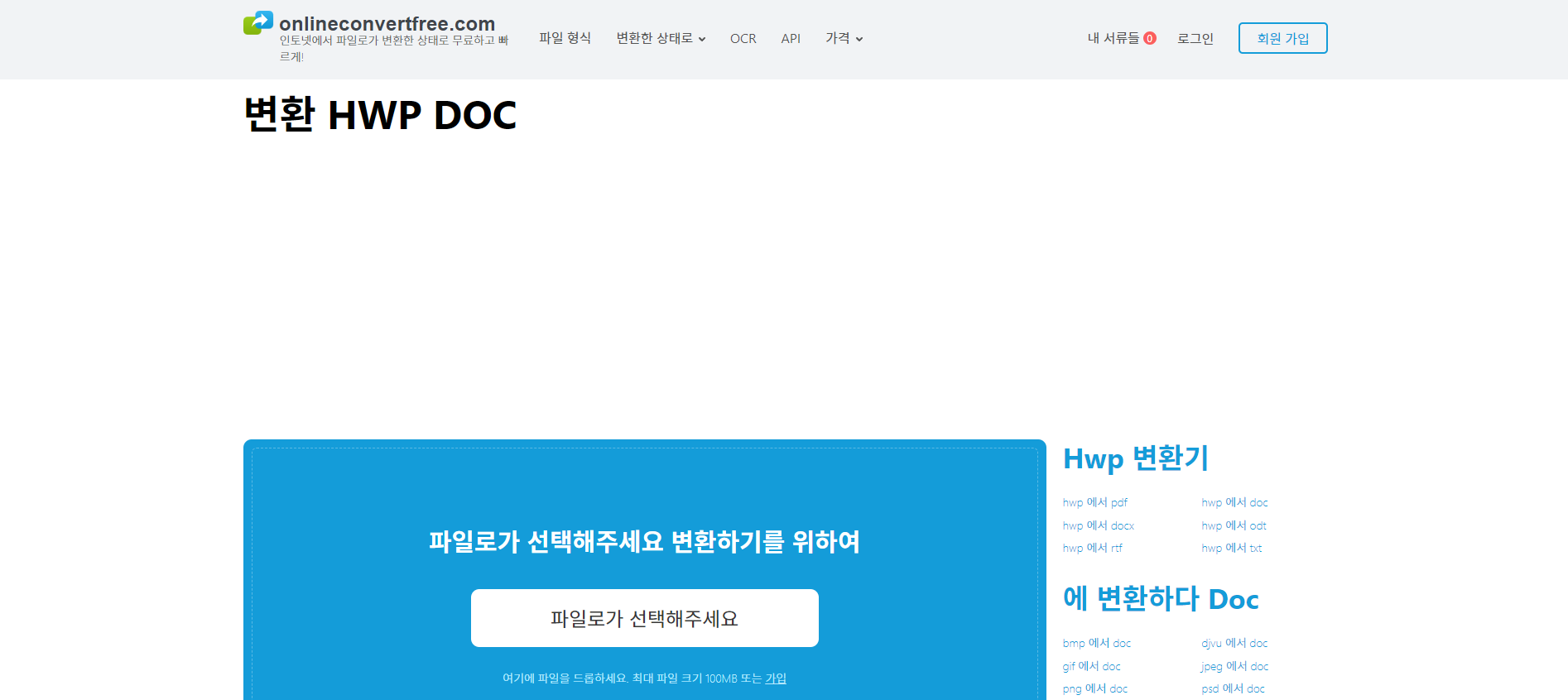1568x700 pixels.
Task: Expand the 변환한 상태로 dropdown menu
Action: pos(661,39)
